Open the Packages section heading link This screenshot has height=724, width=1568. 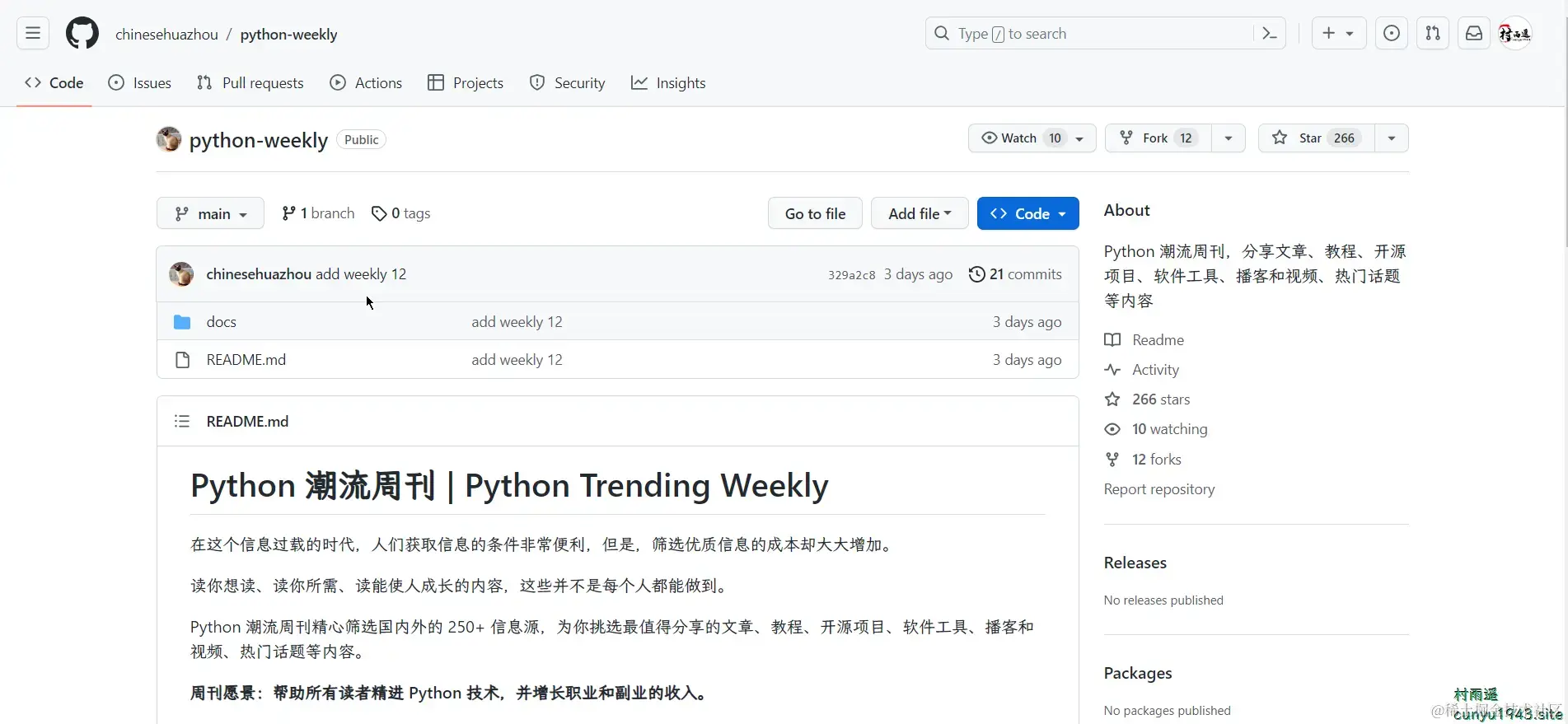point(1138,674)
